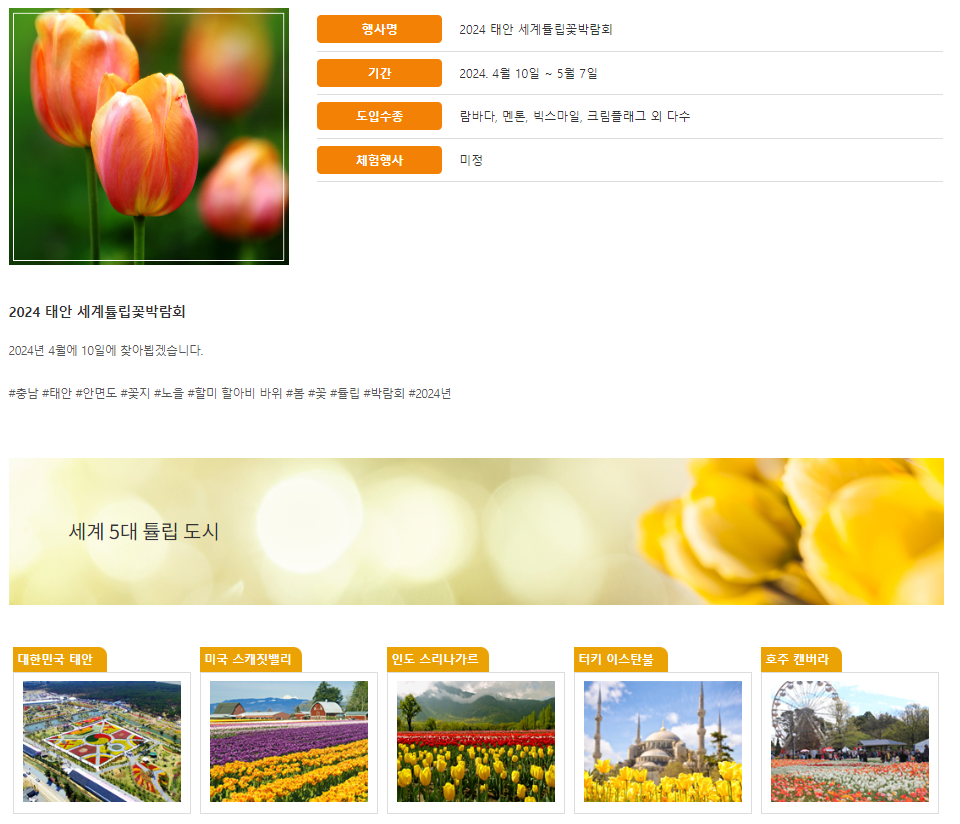
Task: Select event name text 2024 태안 세계튤립꽃박람회 beside 행사명
Action: (x=536, y=29)
